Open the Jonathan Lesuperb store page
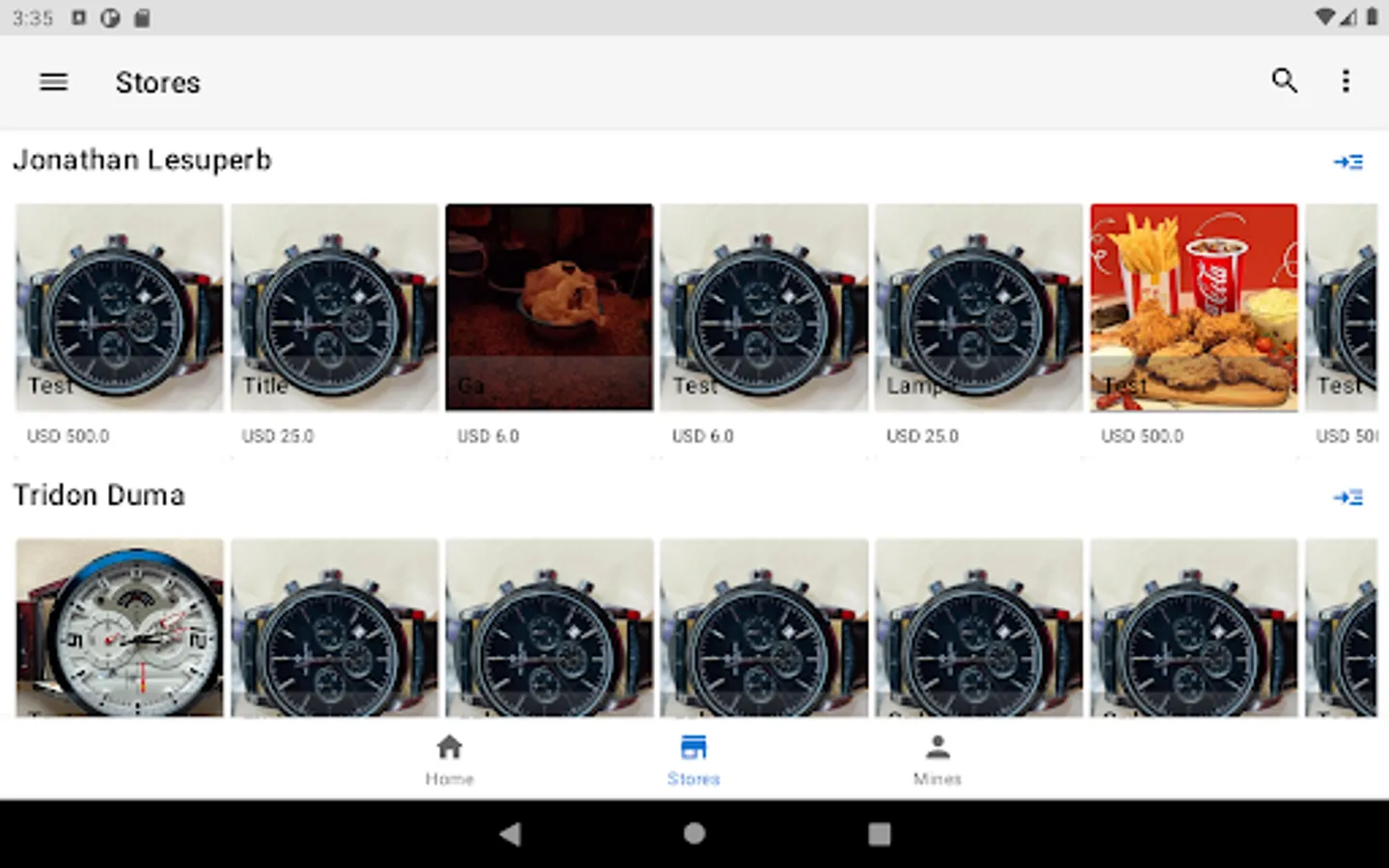This screenshot has width=1389, height=868. (x=143, y=159)
